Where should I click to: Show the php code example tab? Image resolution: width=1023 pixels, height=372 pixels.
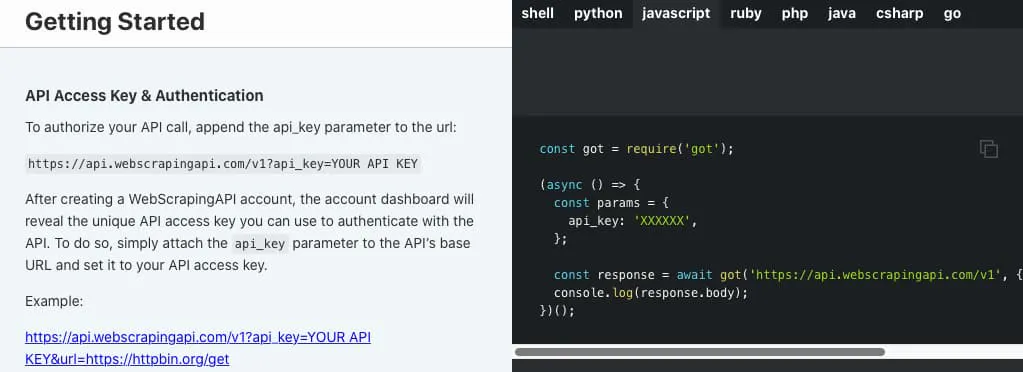(x=795, y=14)
